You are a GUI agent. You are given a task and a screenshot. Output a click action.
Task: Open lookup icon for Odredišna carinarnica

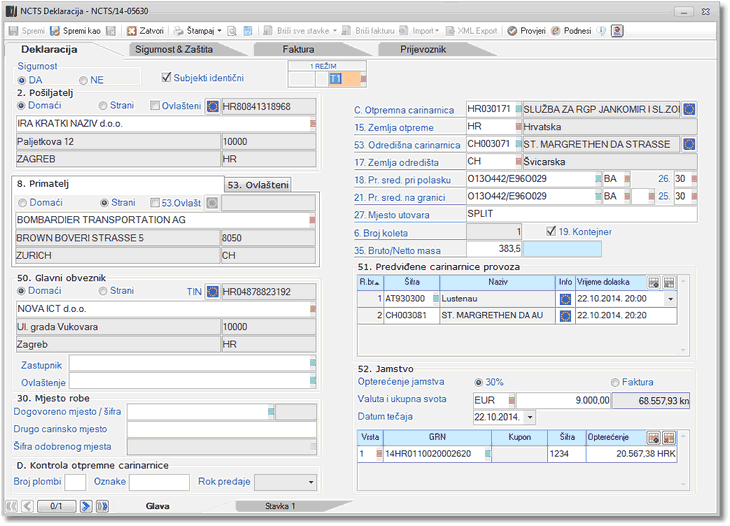click(x=689, y=144)
